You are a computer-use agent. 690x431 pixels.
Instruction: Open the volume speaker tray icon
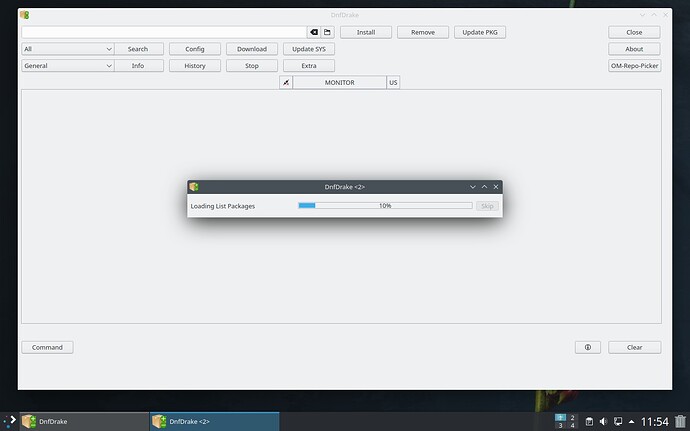click(603, 422)
